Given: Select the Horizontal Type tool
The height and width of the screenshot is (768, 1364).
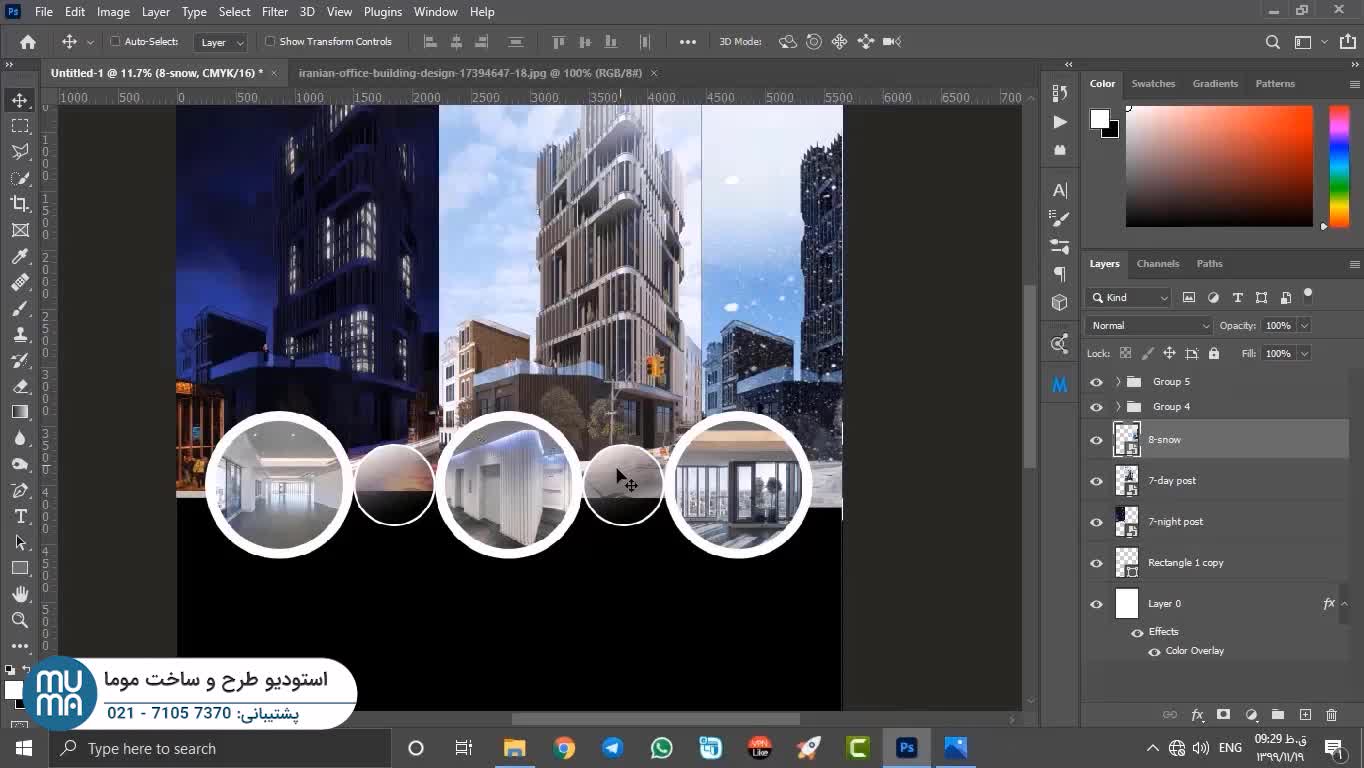Looking at the screenshot, I should [20, 516].
